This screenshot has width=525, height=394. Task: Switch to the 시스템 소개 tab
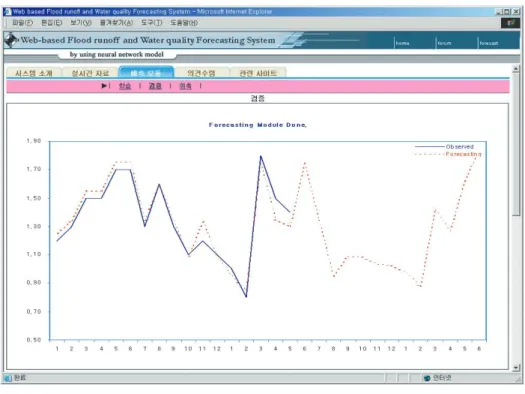coord(34,73)
